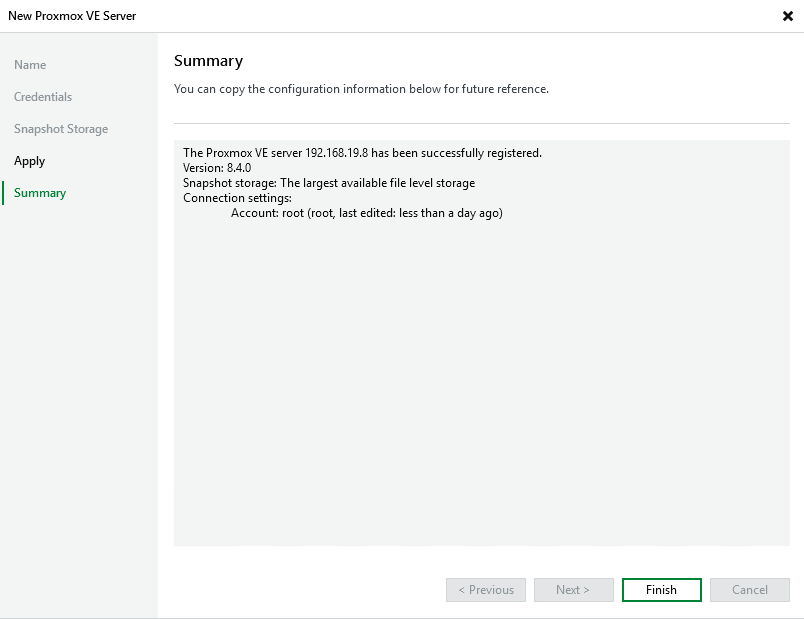This screenshot has width=804, height=619.
Task: Go to the Credentials wizard step
Action: click(x=43, y=97)
